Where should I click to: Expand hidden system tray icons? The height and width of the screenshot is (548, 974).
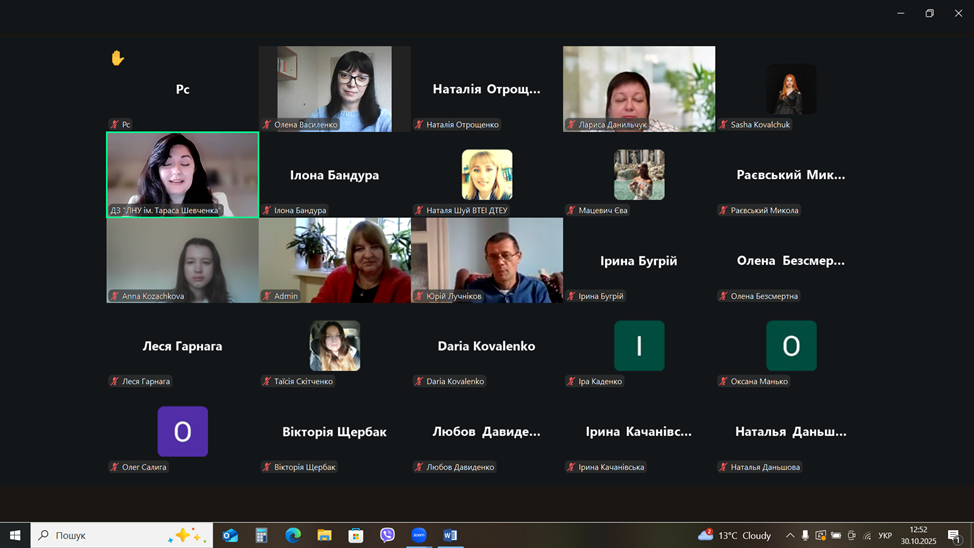[x=790, y=535]
